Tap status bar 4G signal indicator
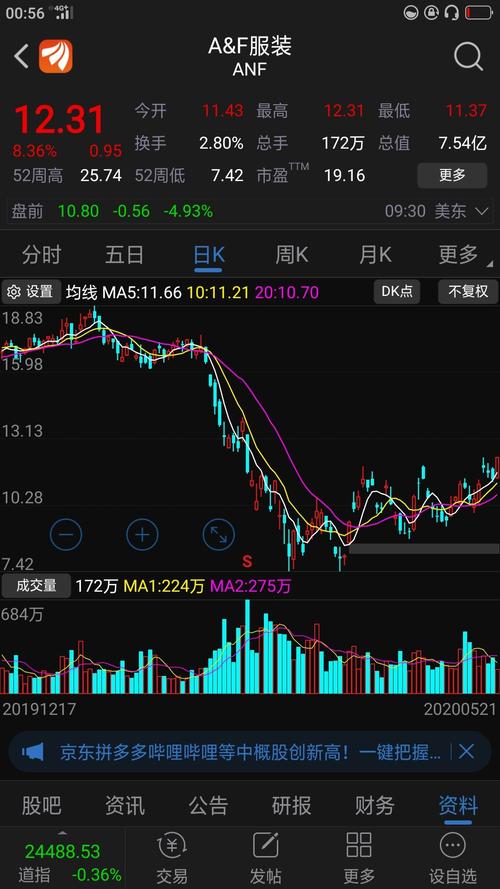The height and width of the screenshot is (889, 500). 63,12
